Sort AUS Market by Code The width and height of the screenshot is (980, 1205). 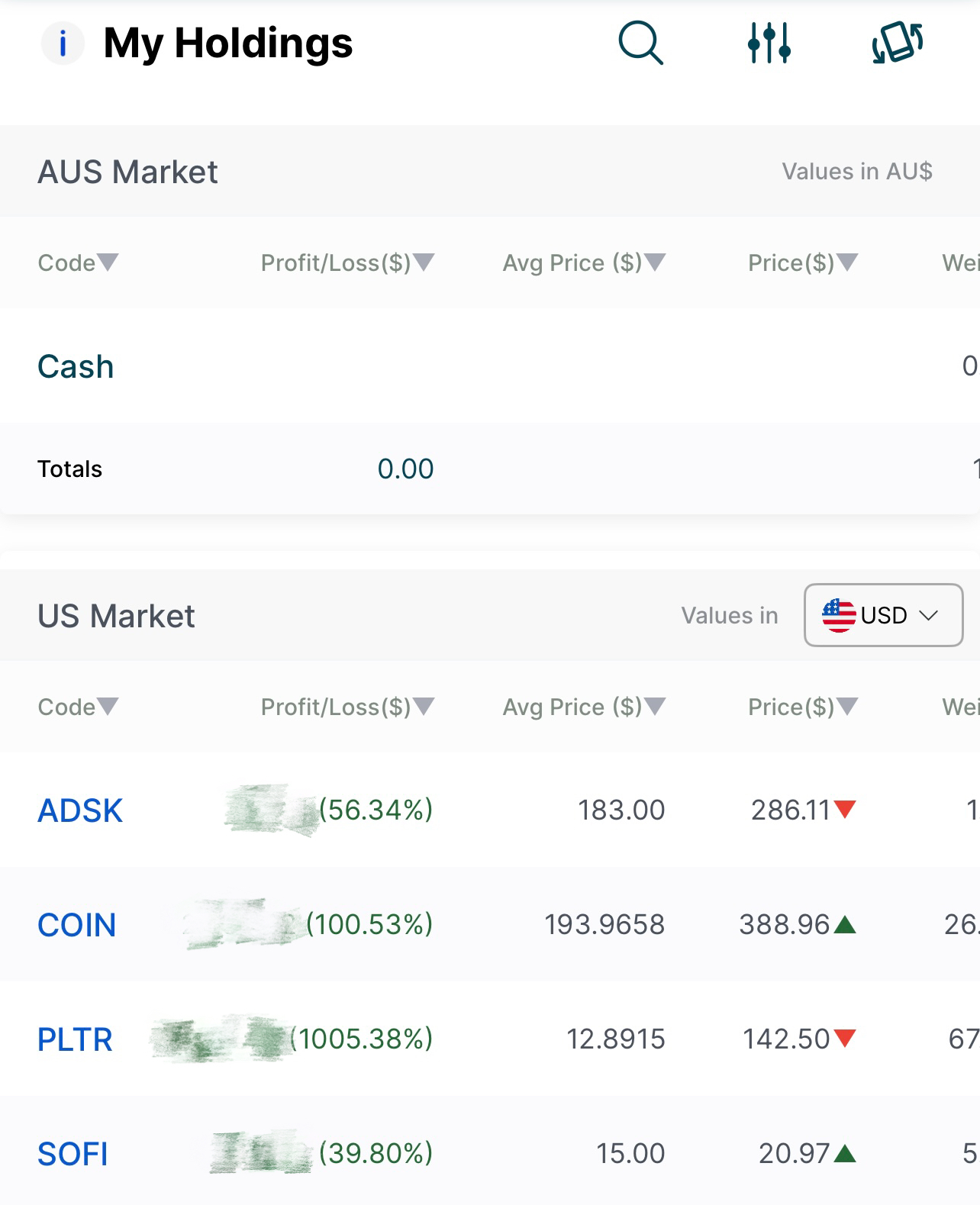[x=78, y=263]
